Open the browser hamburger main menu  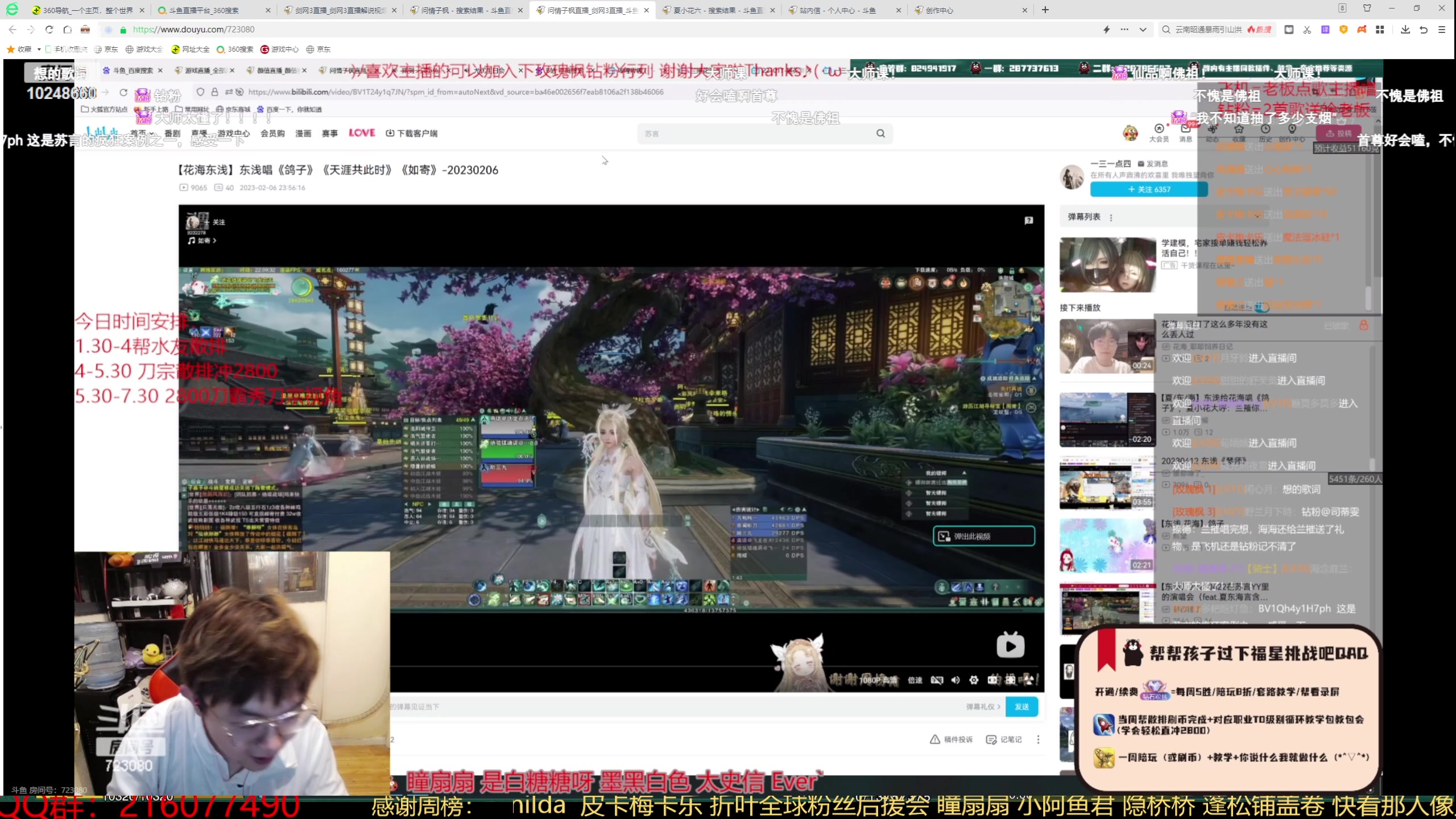pos(1442,30)
